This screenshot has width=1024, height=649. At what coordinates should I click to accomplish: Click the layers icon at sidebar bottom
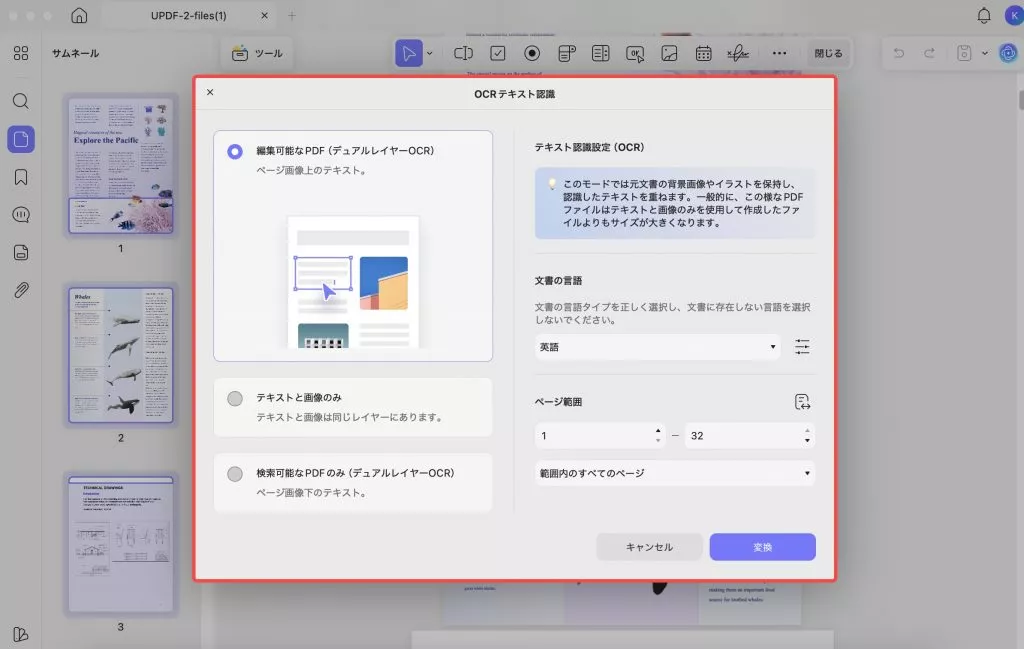click(x=21, y=634)
